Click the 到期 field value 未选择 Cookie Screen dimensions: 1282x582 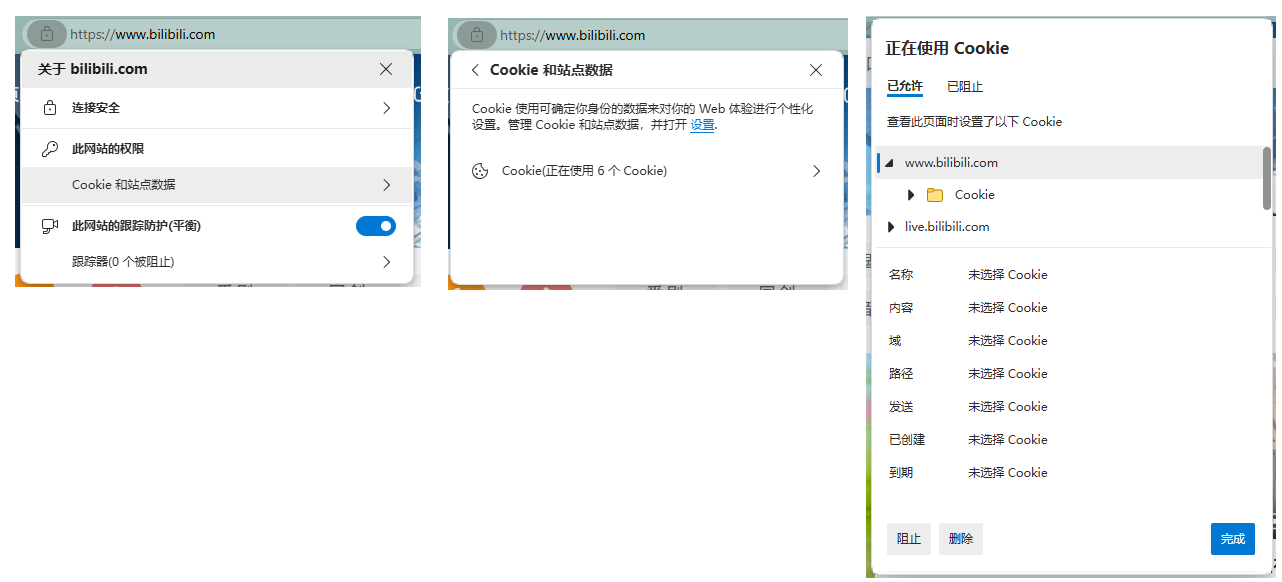point(1008,473)
